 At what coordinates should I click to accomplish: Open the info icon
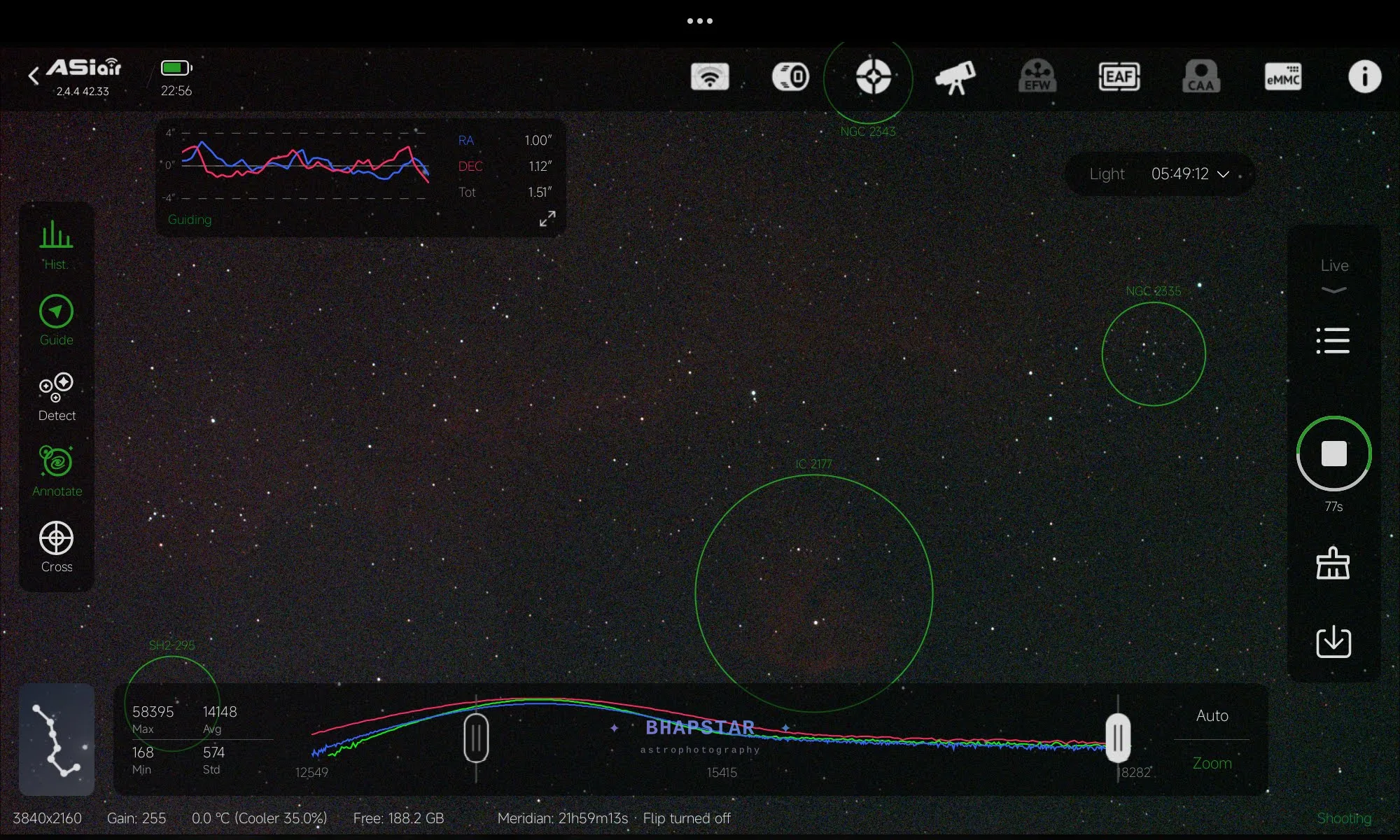[1364, 76]
